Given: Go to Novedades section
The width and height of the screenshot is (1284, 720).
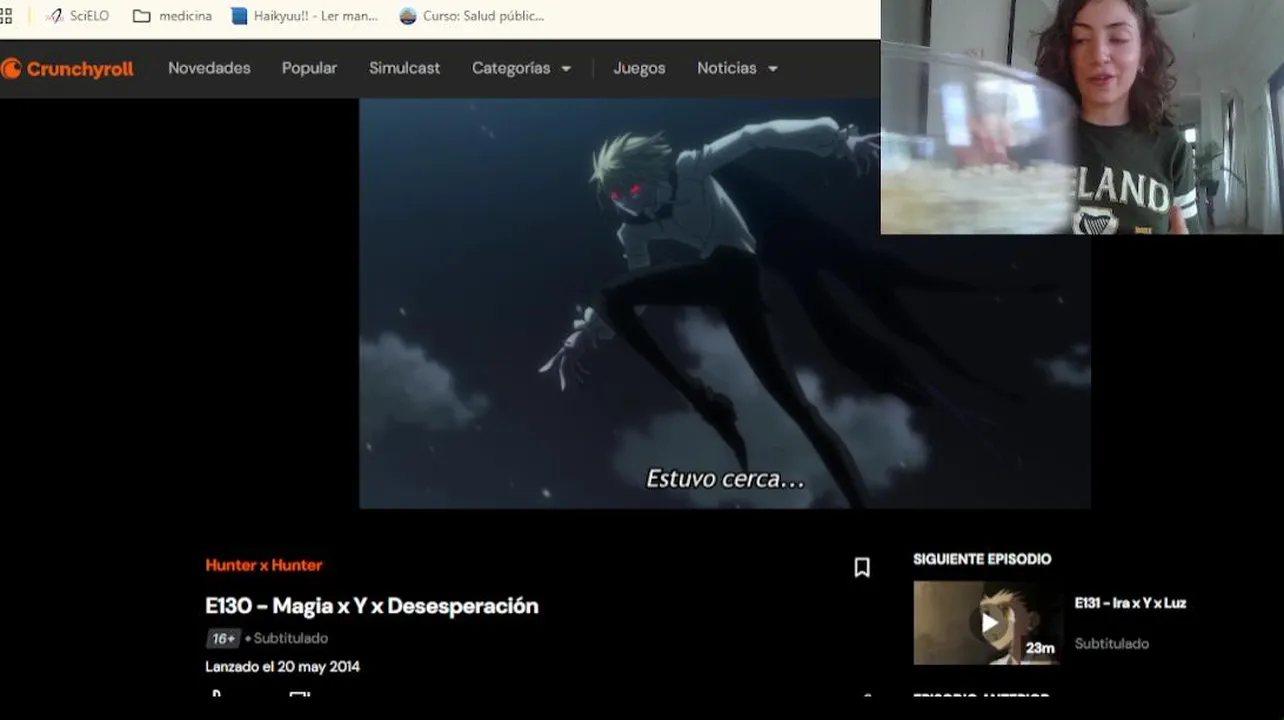Looking at the screenshot, I should tap(209, 68).
